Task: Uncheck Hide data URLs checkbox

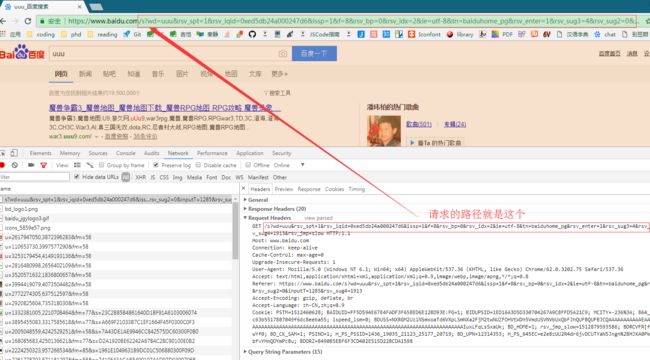Action: coord(76,177)
